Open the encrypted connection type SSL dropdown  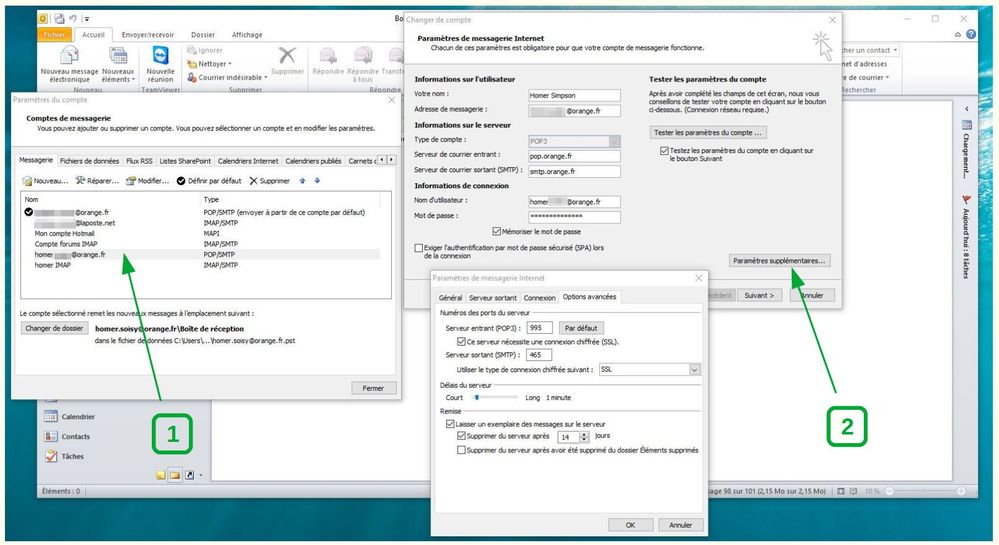tap(694, 369)
